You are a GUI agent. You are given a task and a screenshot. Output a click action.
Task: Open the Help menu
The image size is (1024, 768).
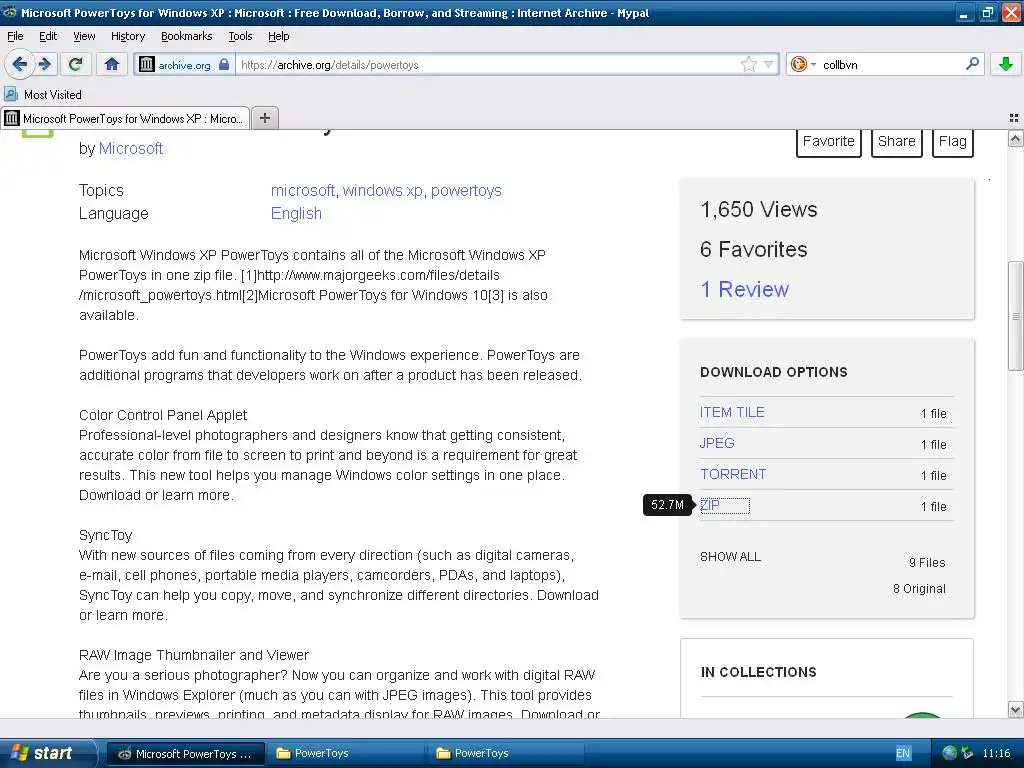(x=278, y=36)
